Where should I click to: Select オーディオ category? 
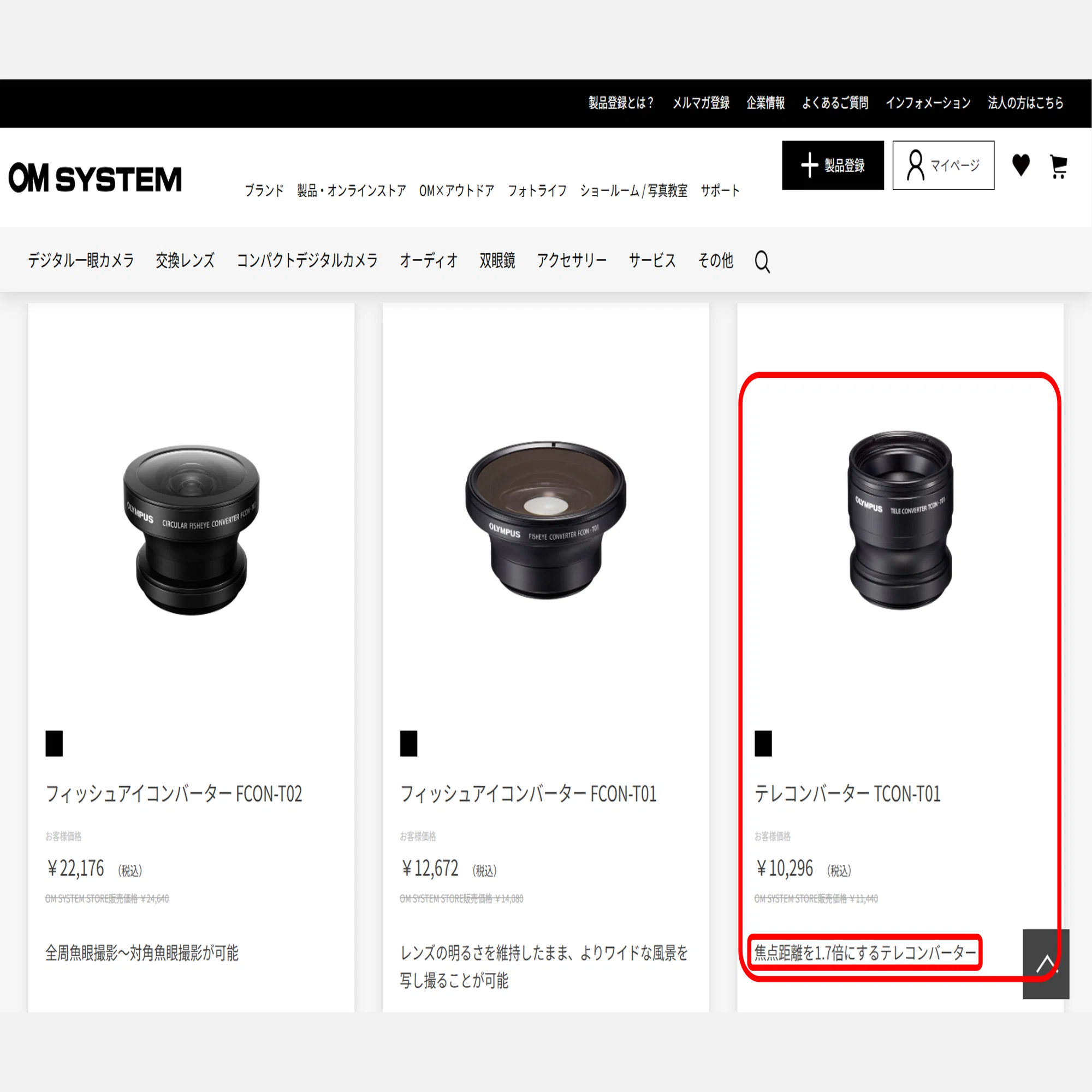[429, 260]
